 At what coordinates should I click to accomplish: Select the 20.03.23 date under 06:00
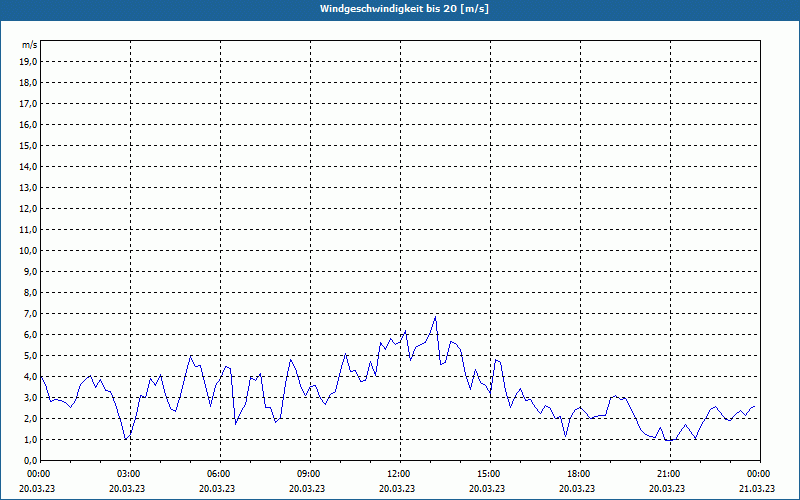217,488
